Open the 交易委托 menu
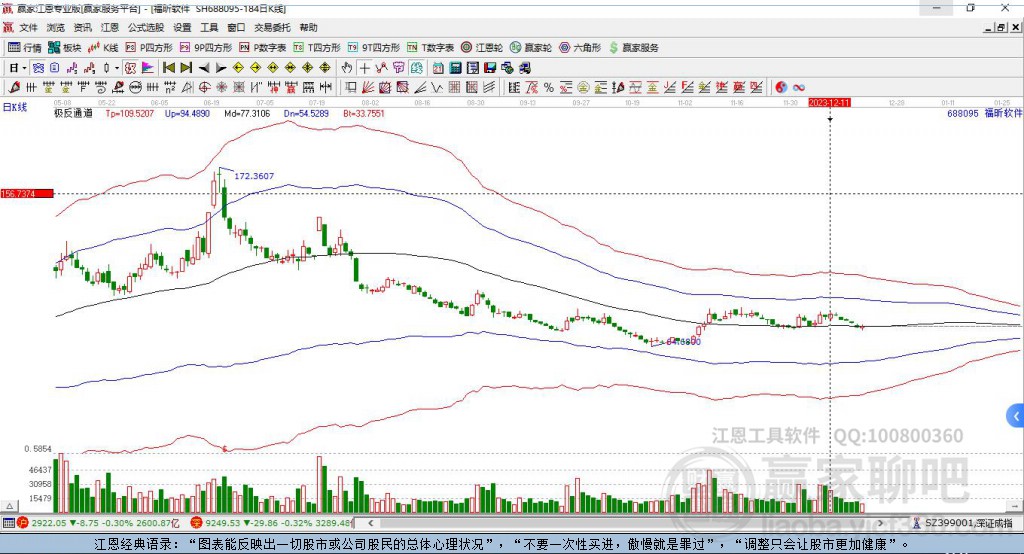Viewport: 1024px width, 554px height. click(x=272, y=27)
